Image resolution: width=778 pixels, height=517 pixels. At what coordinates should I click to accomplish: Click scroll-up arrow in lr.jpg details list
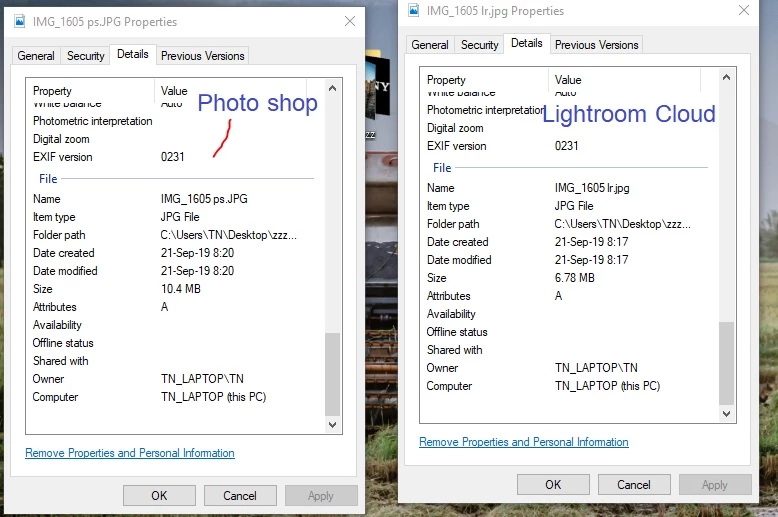pos(726,77)
